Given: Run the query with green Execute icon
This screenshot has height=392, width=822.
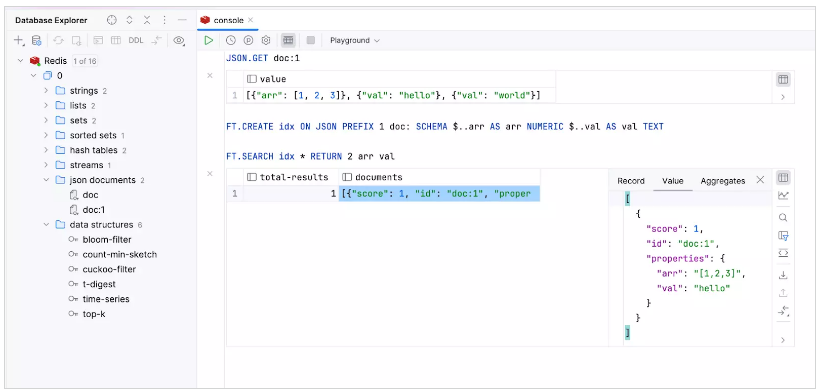Looking at the screenshot, I should (209, 40).
